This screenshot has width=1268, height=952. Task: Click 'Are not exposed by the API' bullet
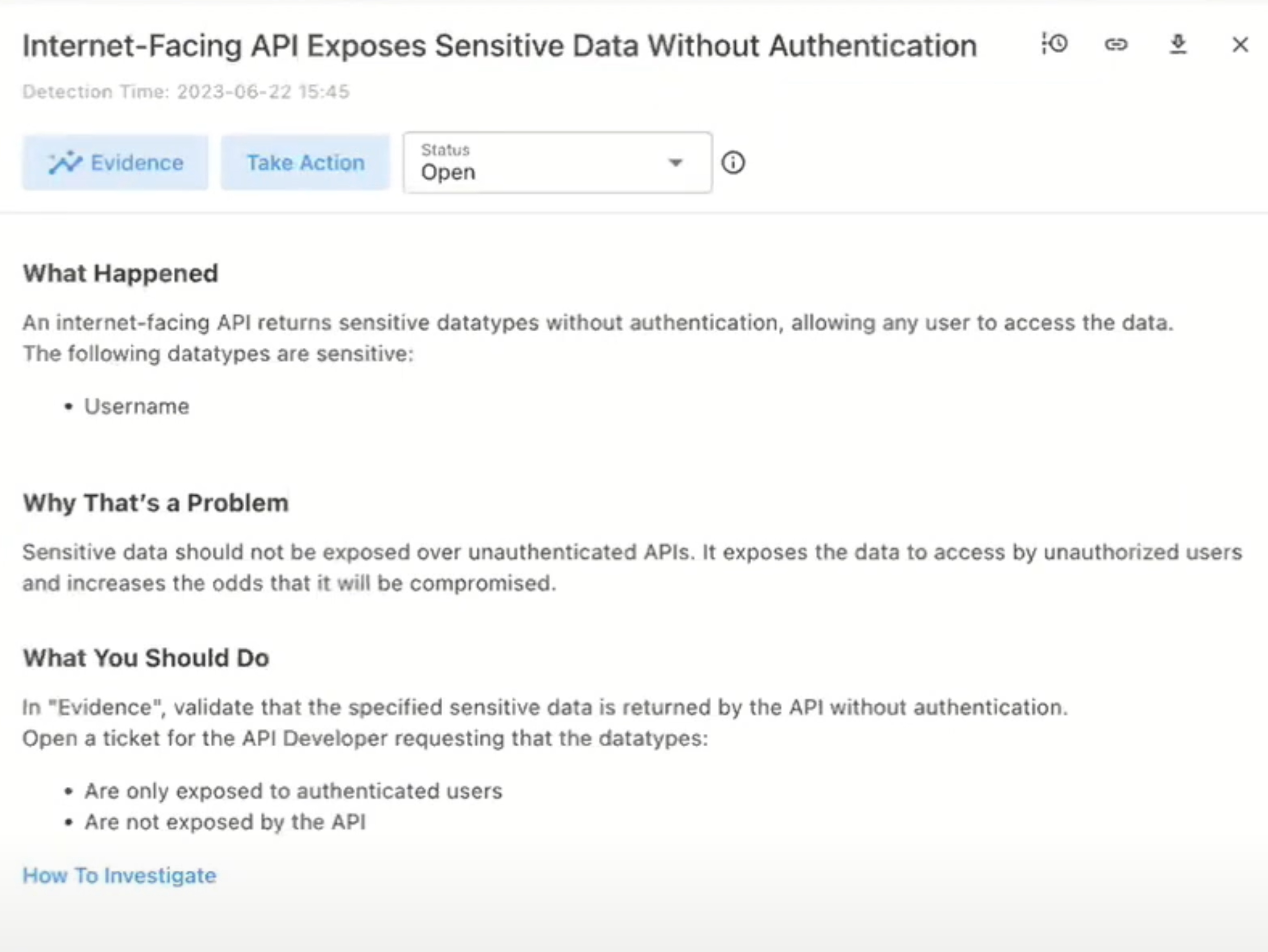click(x=225, y=822)
